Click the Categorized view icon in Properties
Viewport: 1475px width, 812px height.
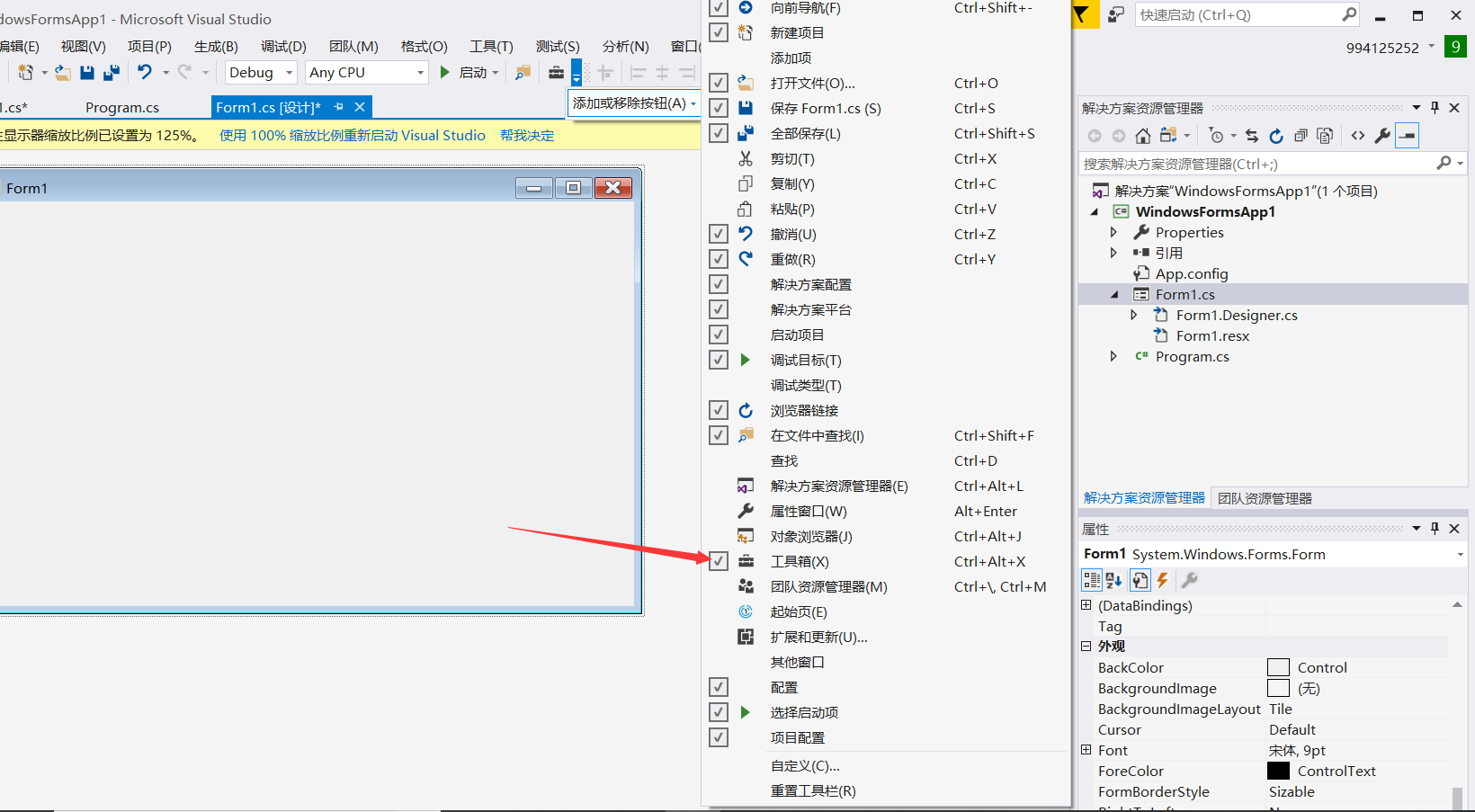point(1092,580)
